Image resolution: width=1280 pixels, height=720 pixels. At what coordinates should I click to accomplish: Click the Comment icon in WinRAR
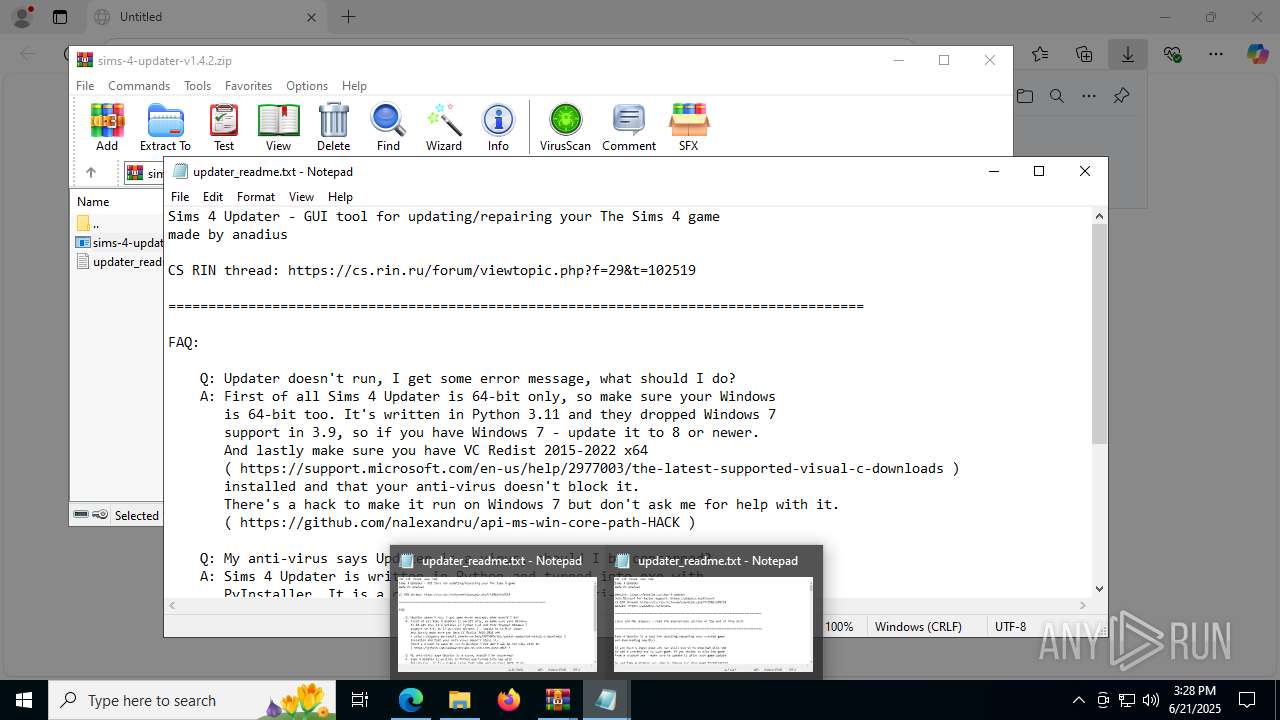pyautogui.click(x=629, y=127)
